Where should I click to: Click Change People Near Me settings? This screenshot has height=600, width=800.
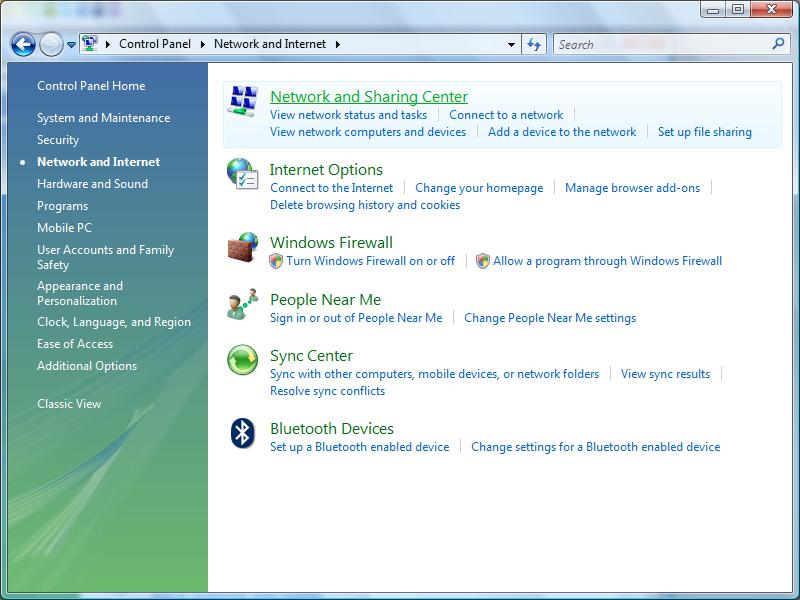[550, 318]
